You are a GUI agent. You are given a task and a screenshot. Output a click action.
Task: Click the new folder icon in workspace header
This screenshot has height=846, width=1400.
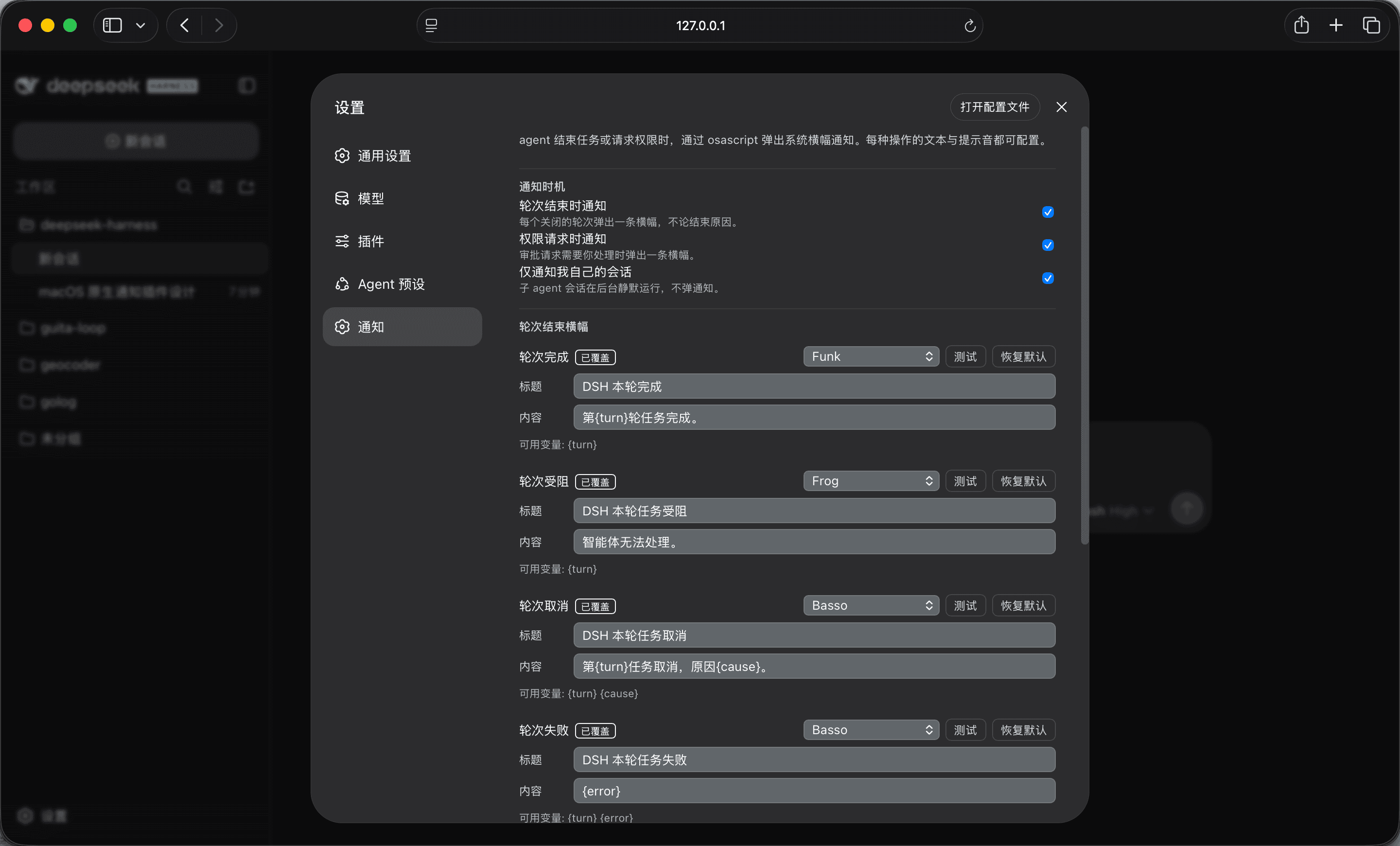(246, 186)
